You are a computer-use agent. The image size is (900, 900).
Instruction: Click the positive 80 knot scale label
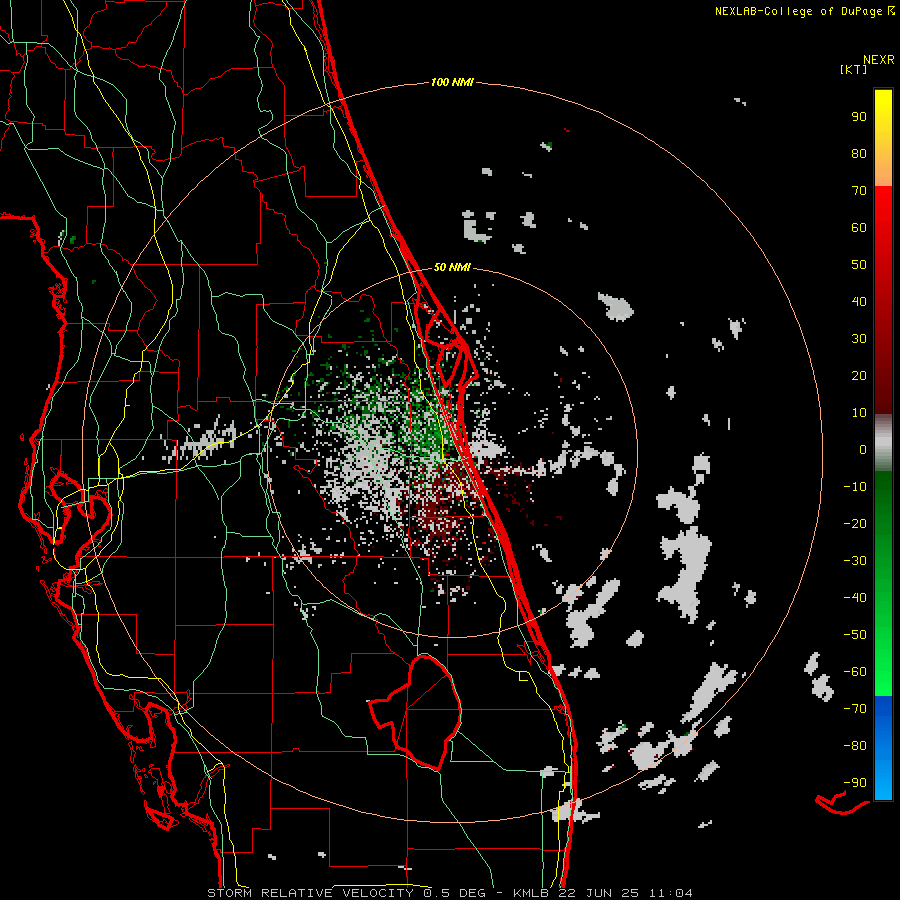859,153
